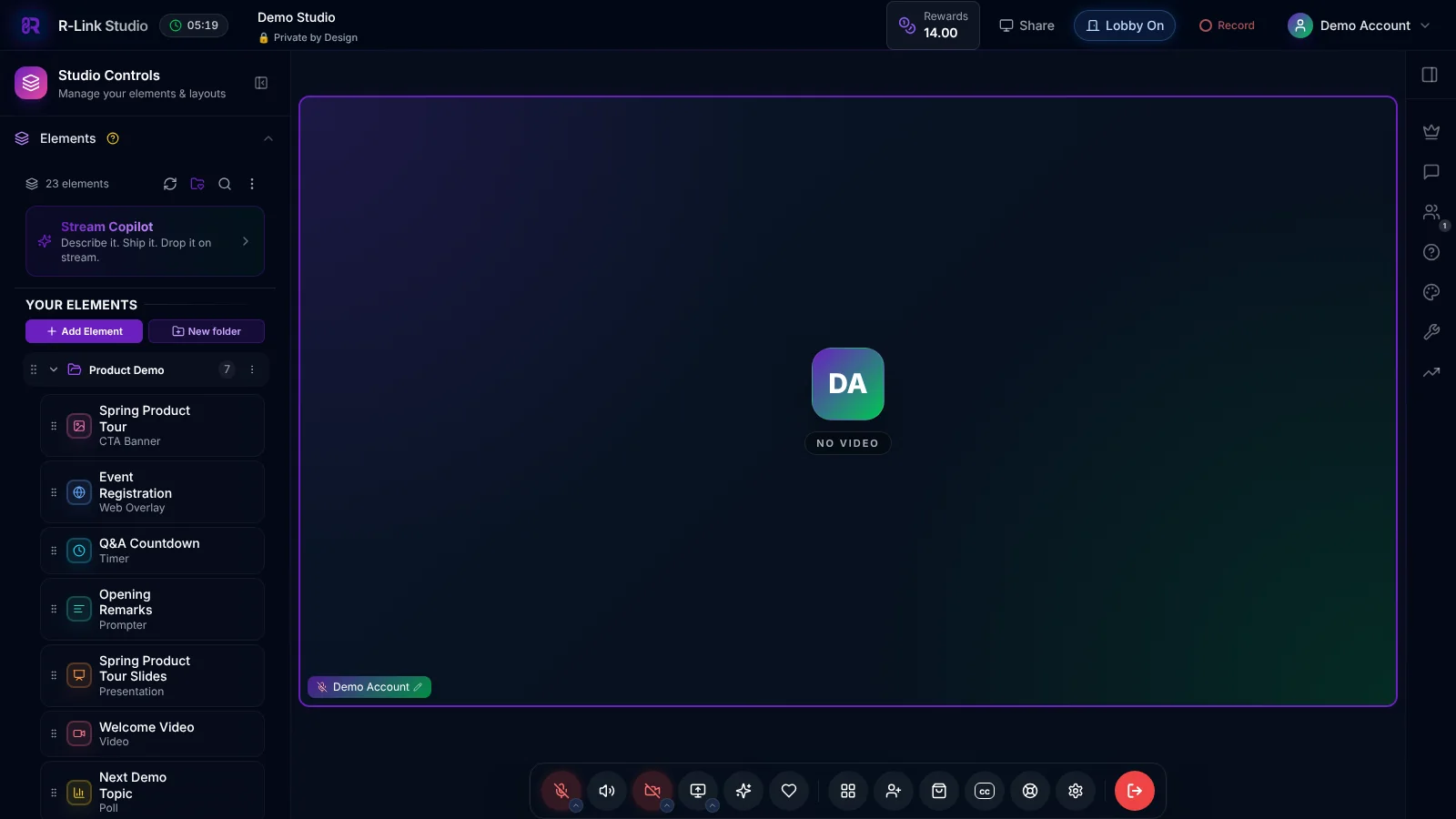Open the palette theme icon
Image resolution: width=1456 pixels, height=819 pixels.
[1431, 292]
